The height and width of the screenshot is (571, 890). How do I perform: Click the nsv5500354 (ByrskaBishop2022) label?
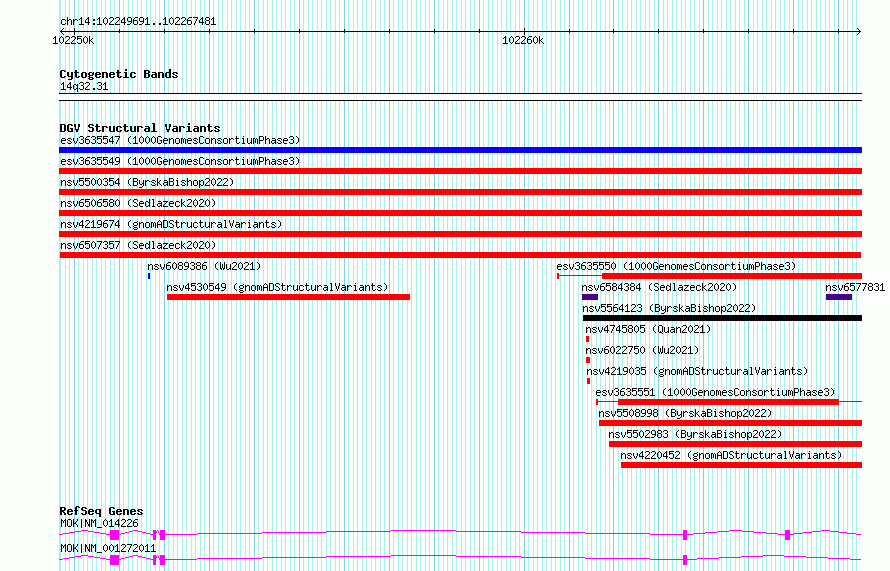147,182
